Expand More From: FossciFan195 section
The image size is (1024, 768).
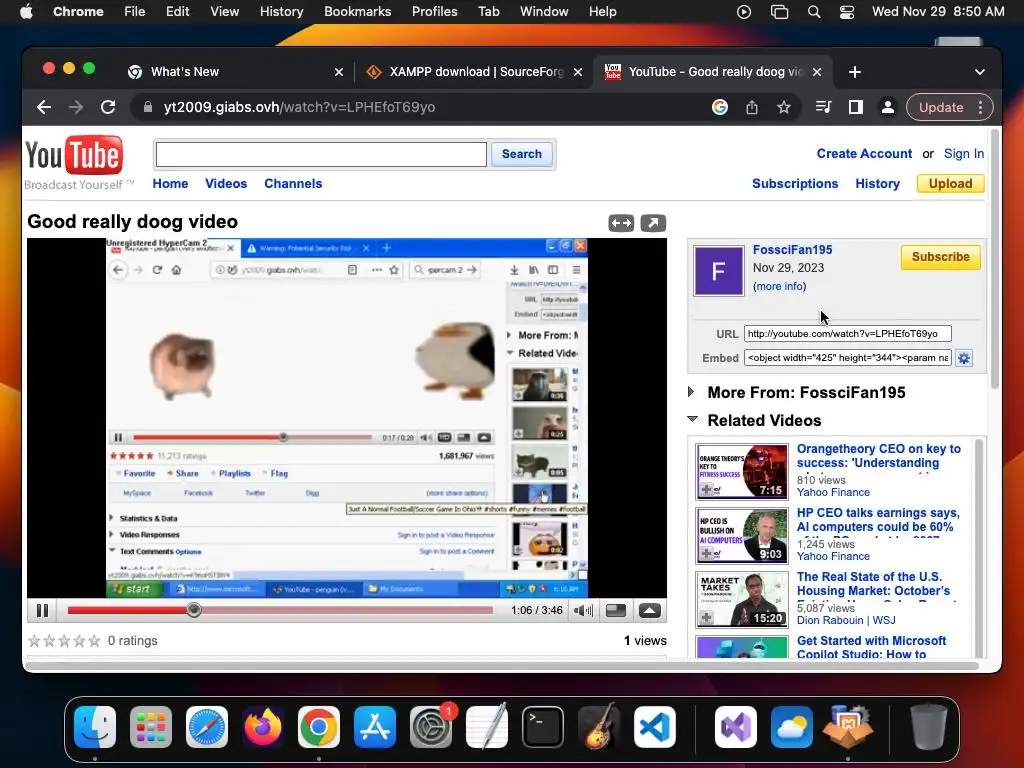click(691, 392)
